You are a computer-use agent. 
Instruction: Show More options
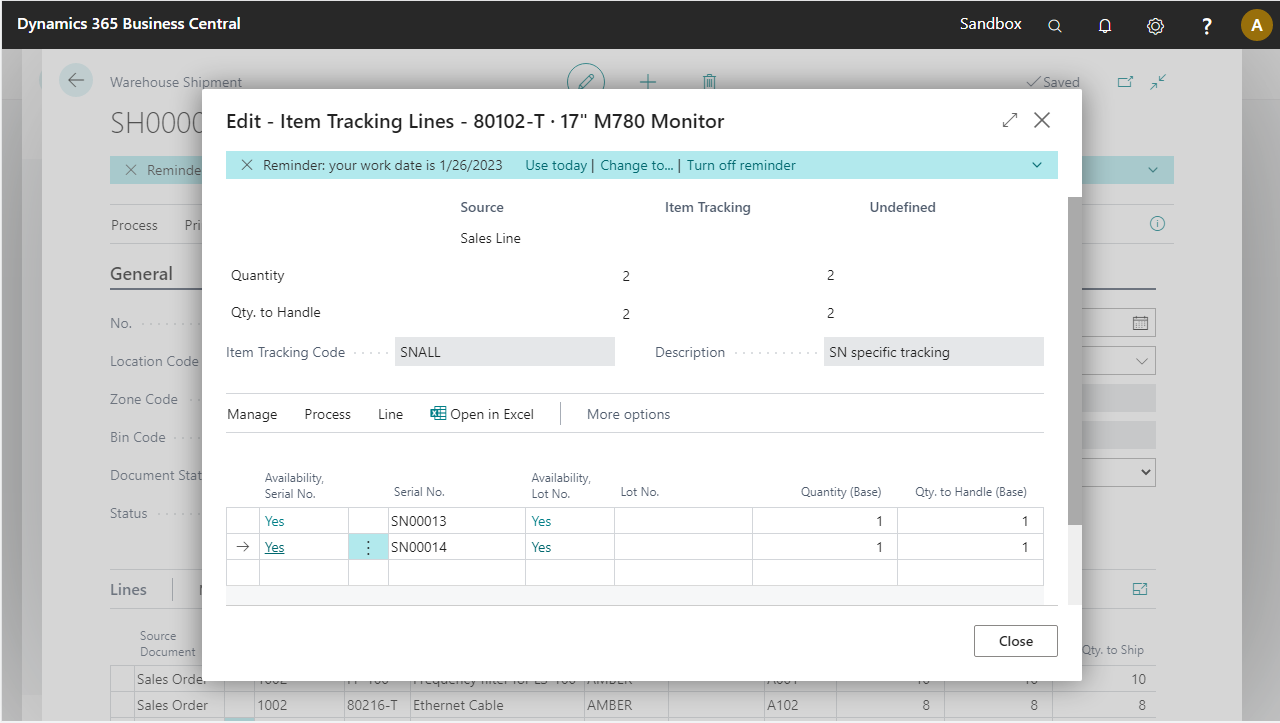pos(629,414)
